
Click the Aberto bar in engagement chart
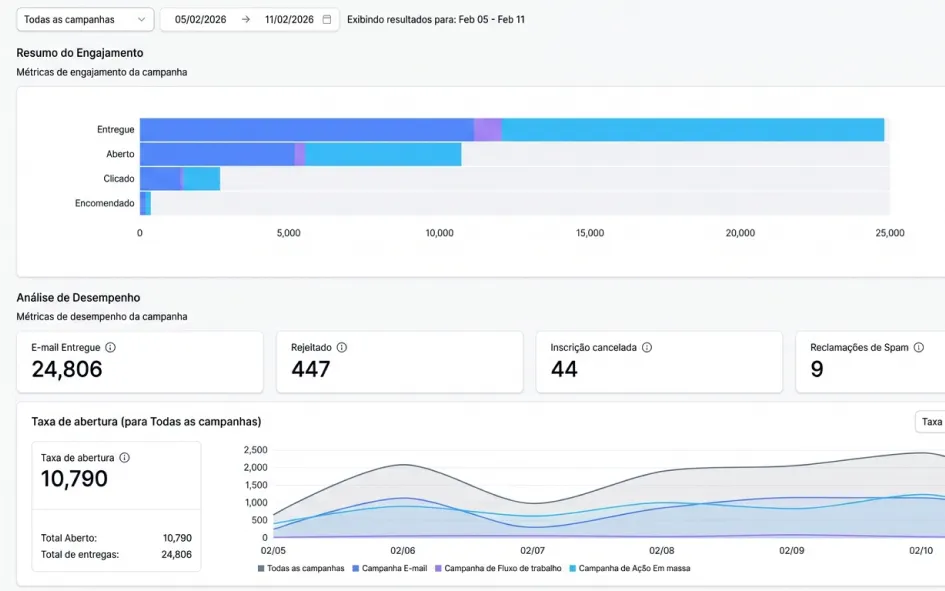[300, 154]
